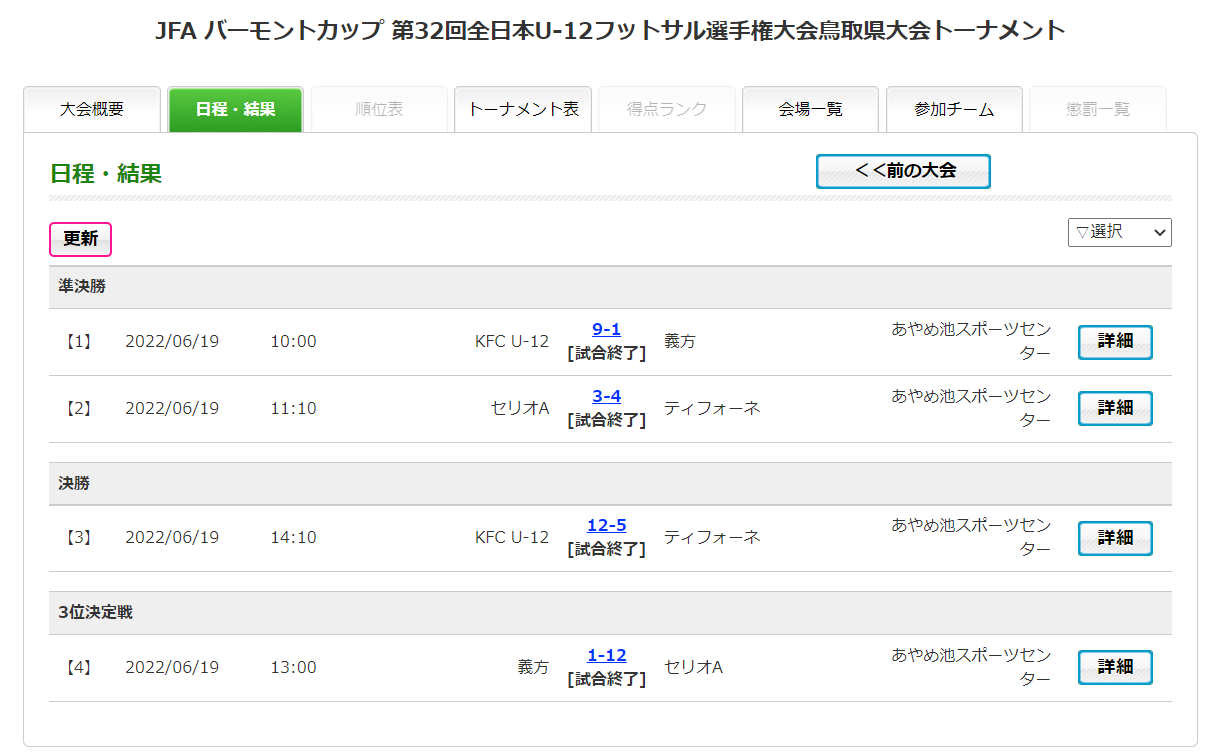Open the 参加チーム tab
Image resolution: width=1208 pixels, height=753 pixels.
(954, 109)
